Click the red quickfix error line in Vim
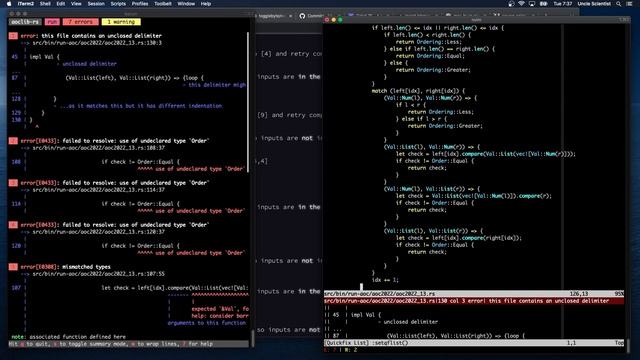 tap(474, 301)
